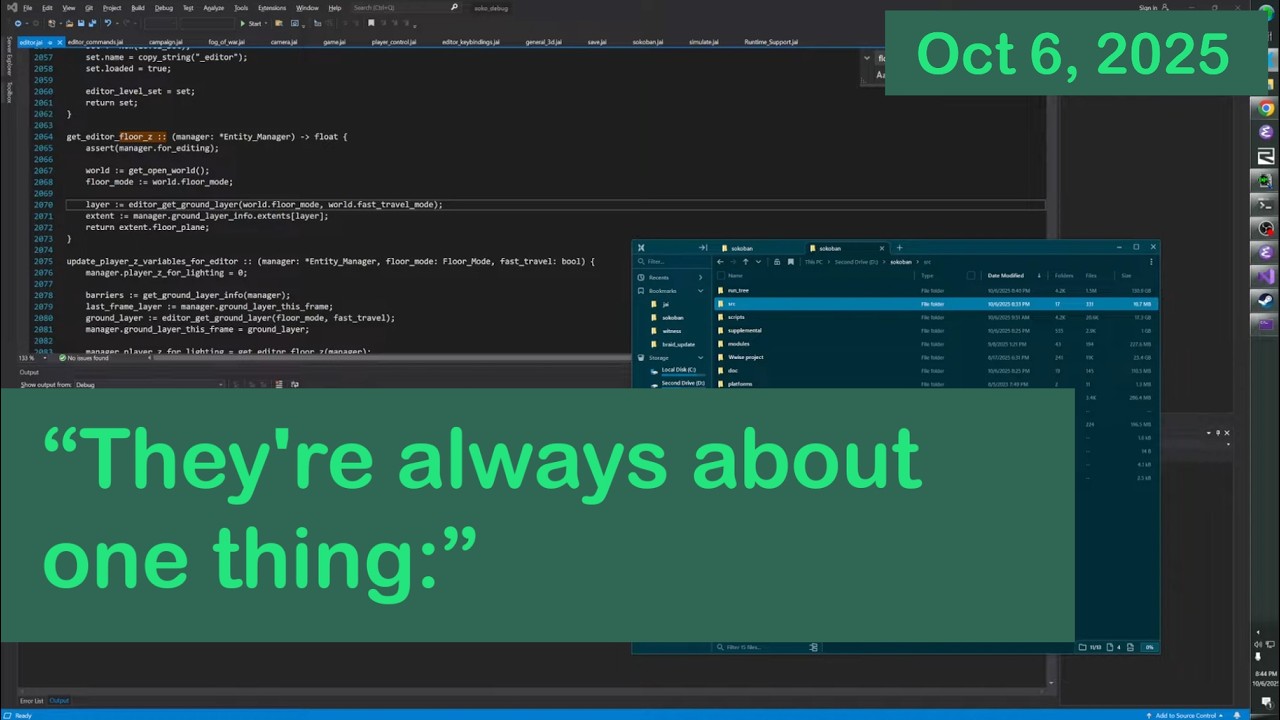Select the Wwise project folder
The image size is (1280, 720).
pos(937,357)
